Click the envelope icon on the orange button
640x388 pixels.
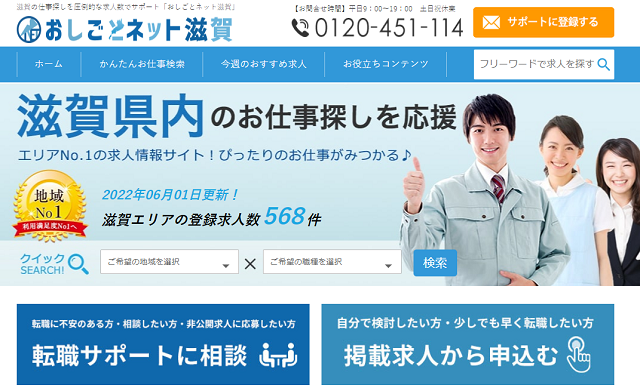coord(491,22)
